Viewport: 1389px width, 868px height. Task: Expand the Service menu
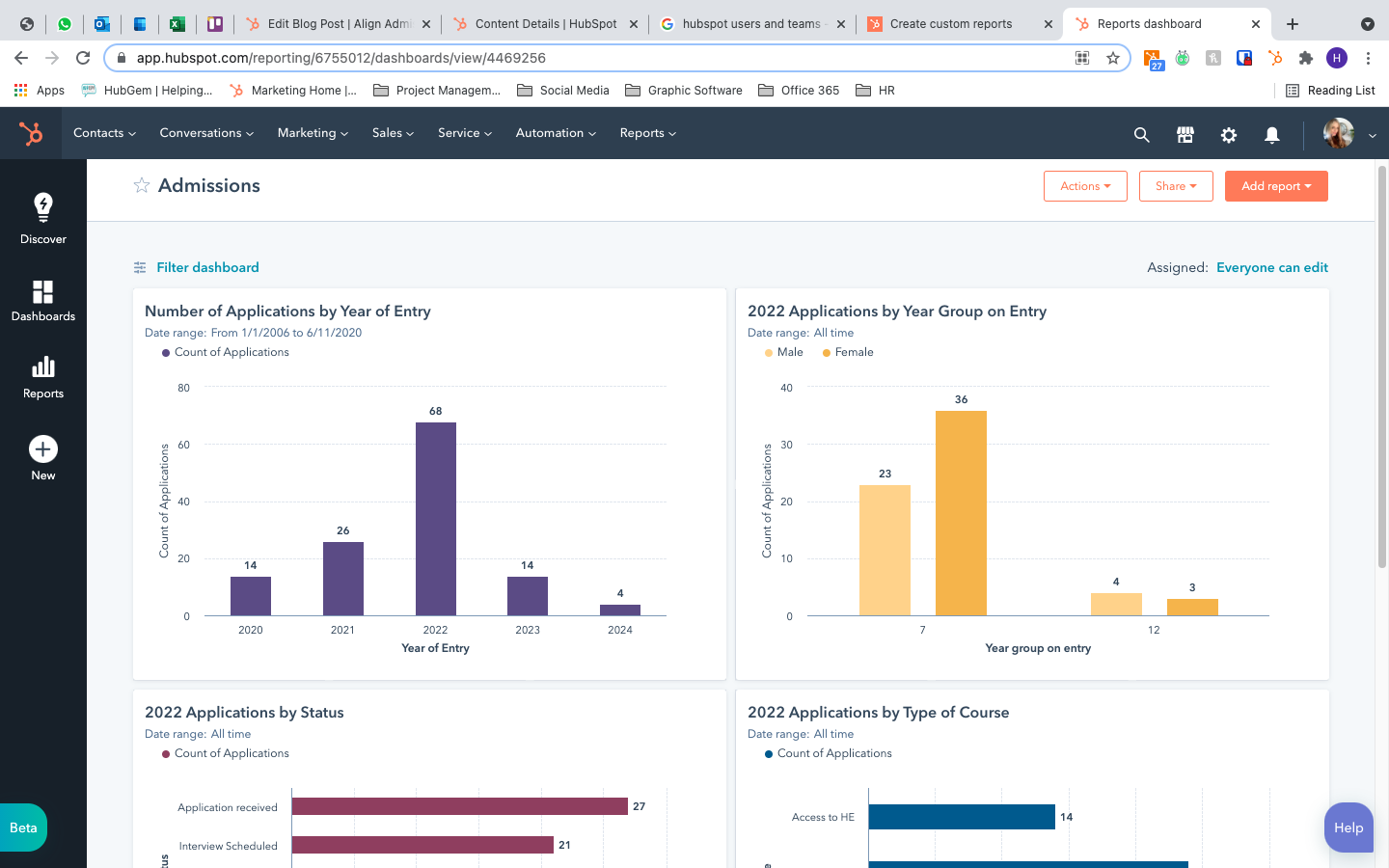(465, 133)
